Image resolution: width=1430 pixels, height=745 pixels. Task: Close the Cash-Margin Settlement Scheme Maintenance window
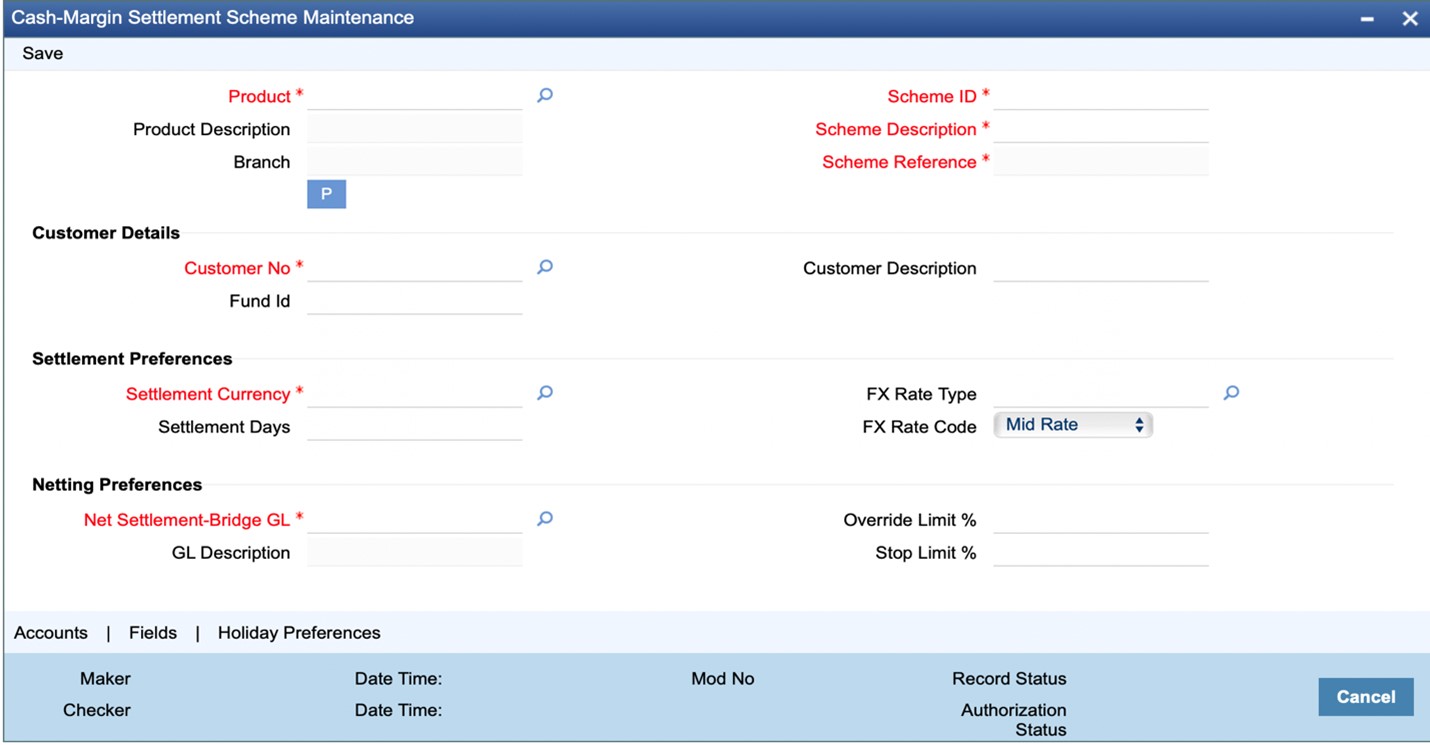pyautogui.click(x=1410, y=19)
